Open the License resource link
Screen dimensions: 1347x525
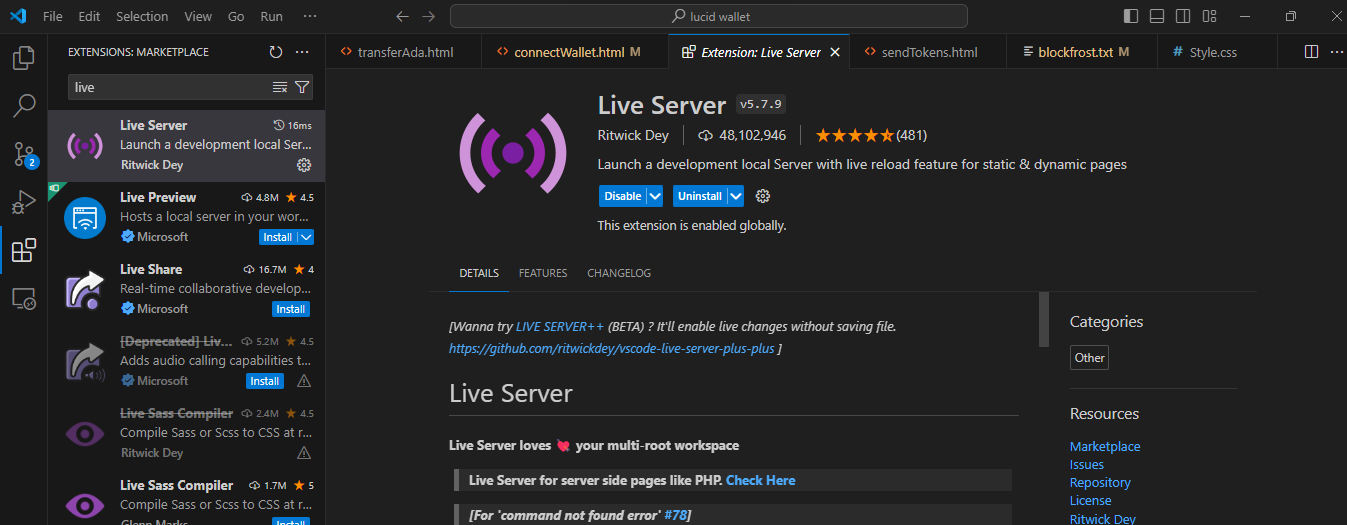point(1091,501)
